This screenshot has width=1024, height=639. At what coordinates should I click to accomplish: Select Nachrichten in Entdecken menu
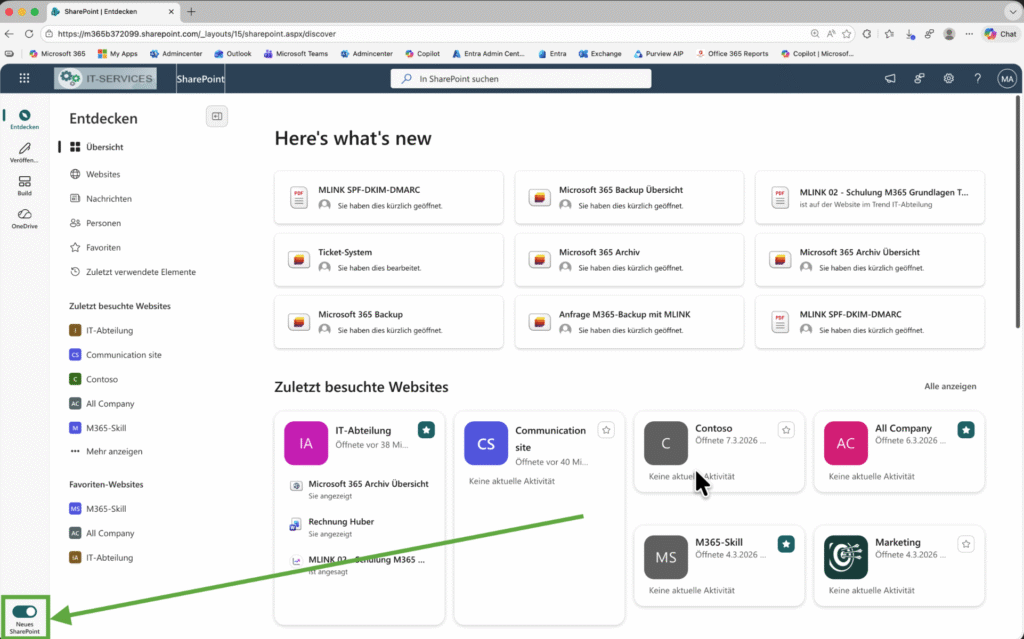coord(108,199)
